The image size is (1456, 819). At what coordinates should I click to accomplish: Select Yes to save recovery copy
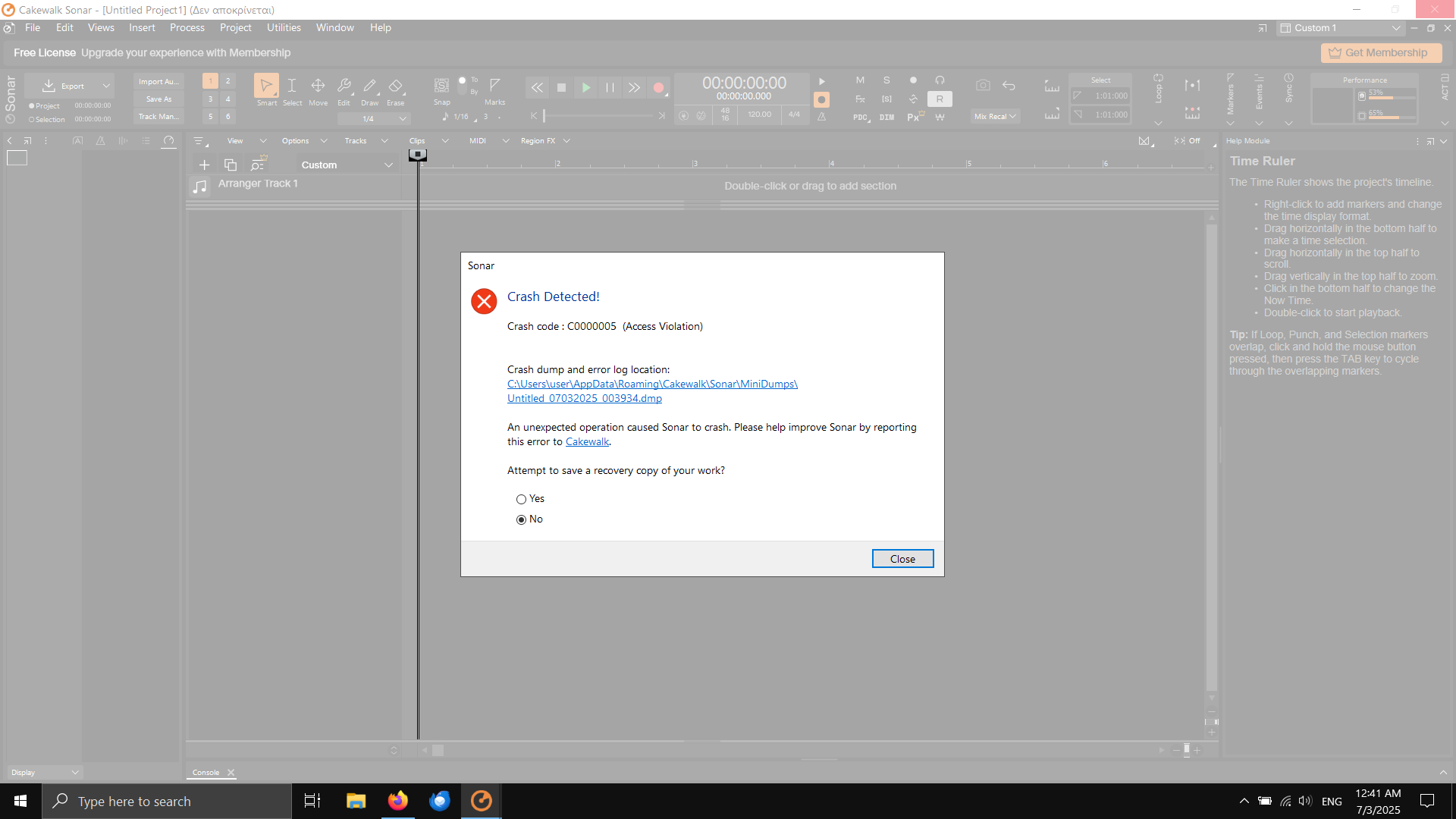click(x=521, y=499)
